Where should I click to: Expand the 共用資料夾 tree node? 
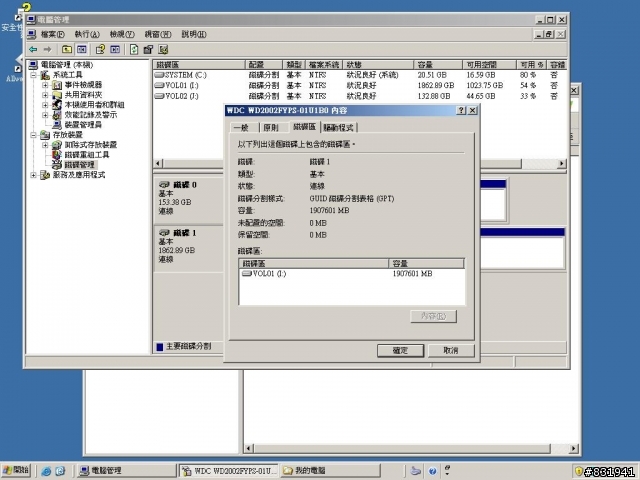(45, 95)
